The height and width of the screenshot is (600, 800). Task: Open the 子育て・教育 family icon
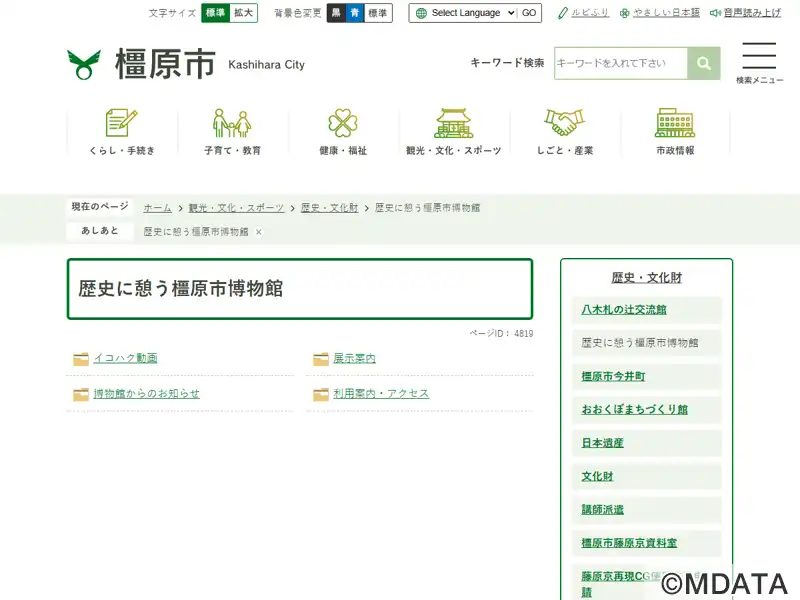coord(232,123)
